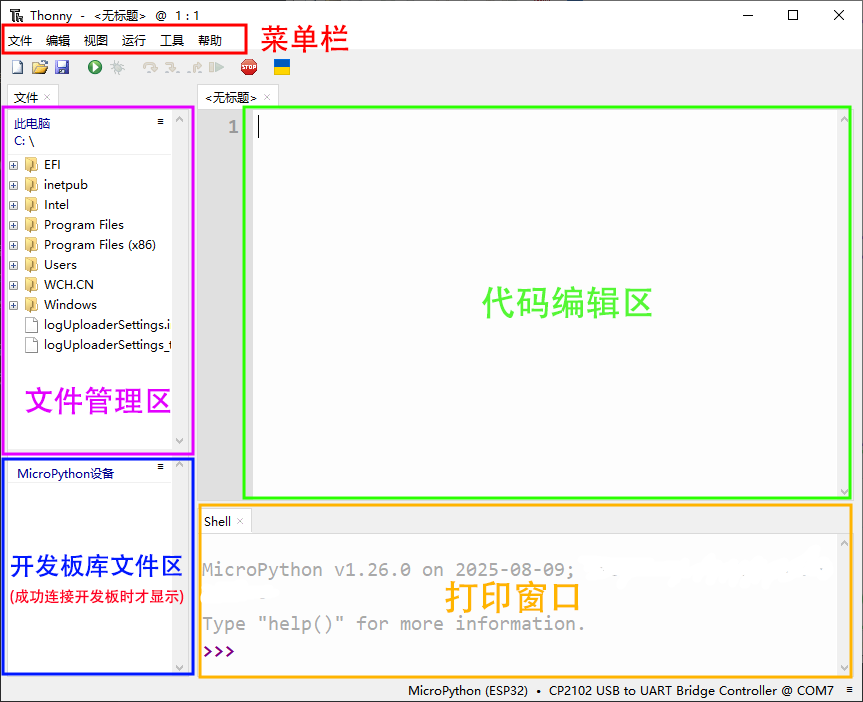Viewport: 863px width, 702px height.
Task: Open the 编辑 menu
Action: click(x=58, y=41)
